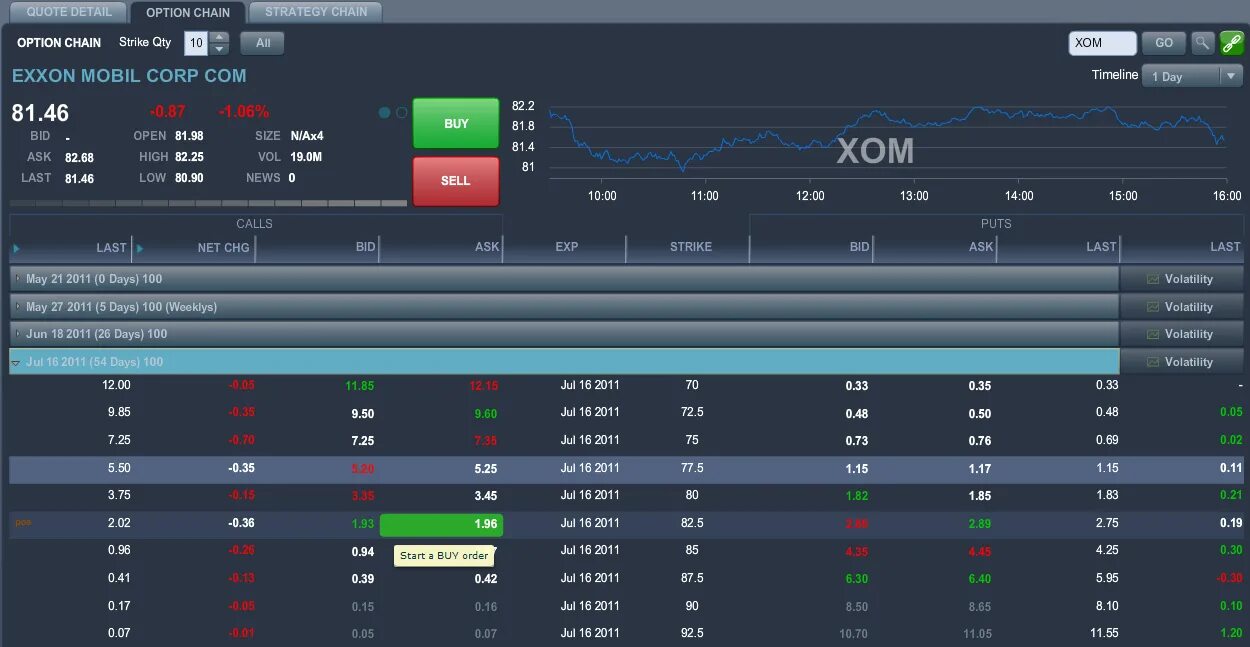Click put ask 0.50 at strike 72.5

[x=980, y=414]
